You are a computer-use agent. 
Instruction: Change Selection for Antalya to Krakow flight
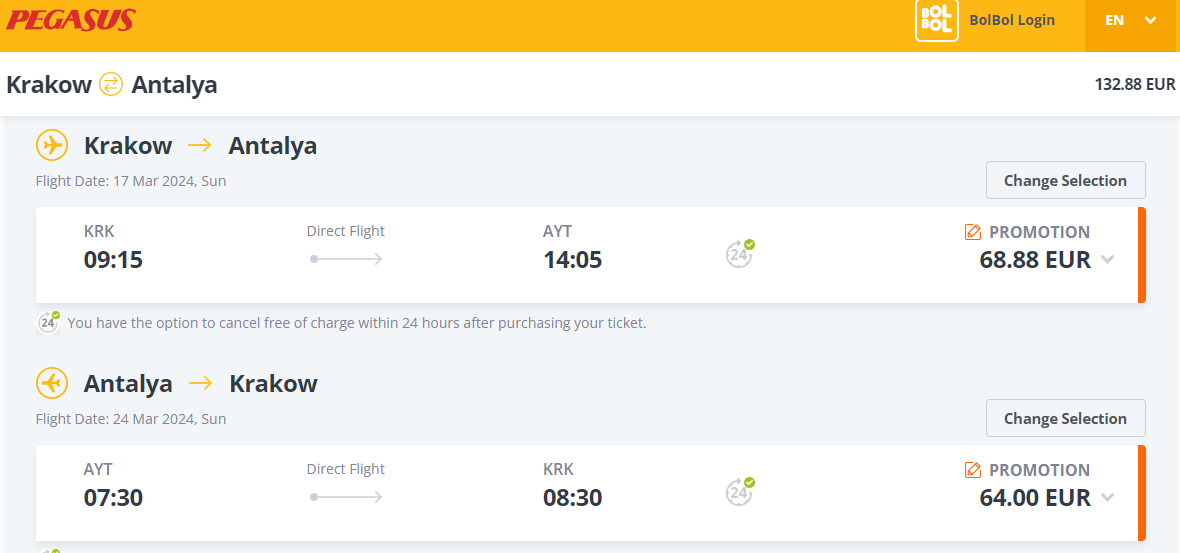pyautogui.click(x=1066, y=418)
